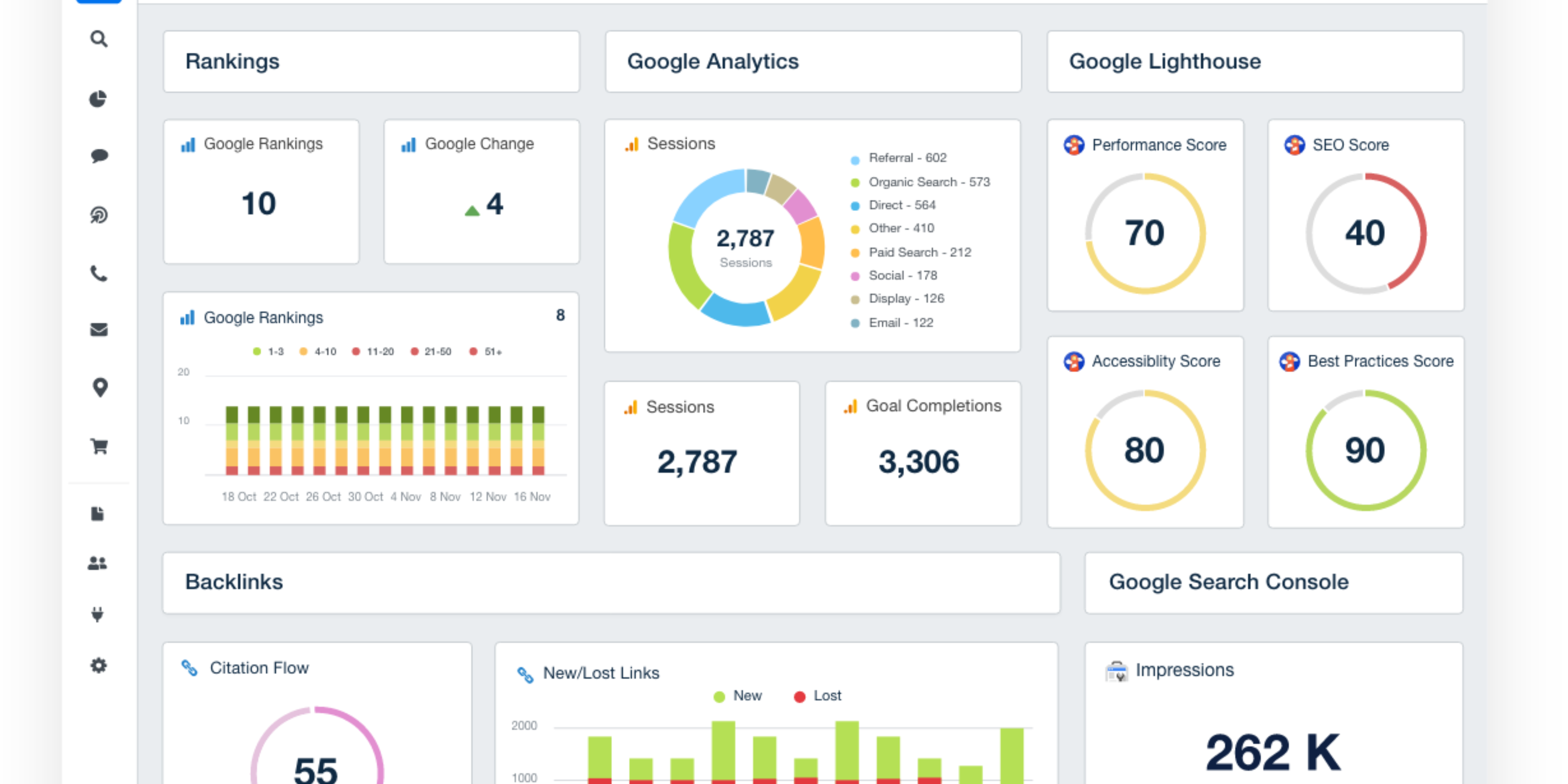The height and width of the screenshot is (784, 1568).
Task: Toggle the 51+ legend series in rankings chart
Action: click(486, 352)
